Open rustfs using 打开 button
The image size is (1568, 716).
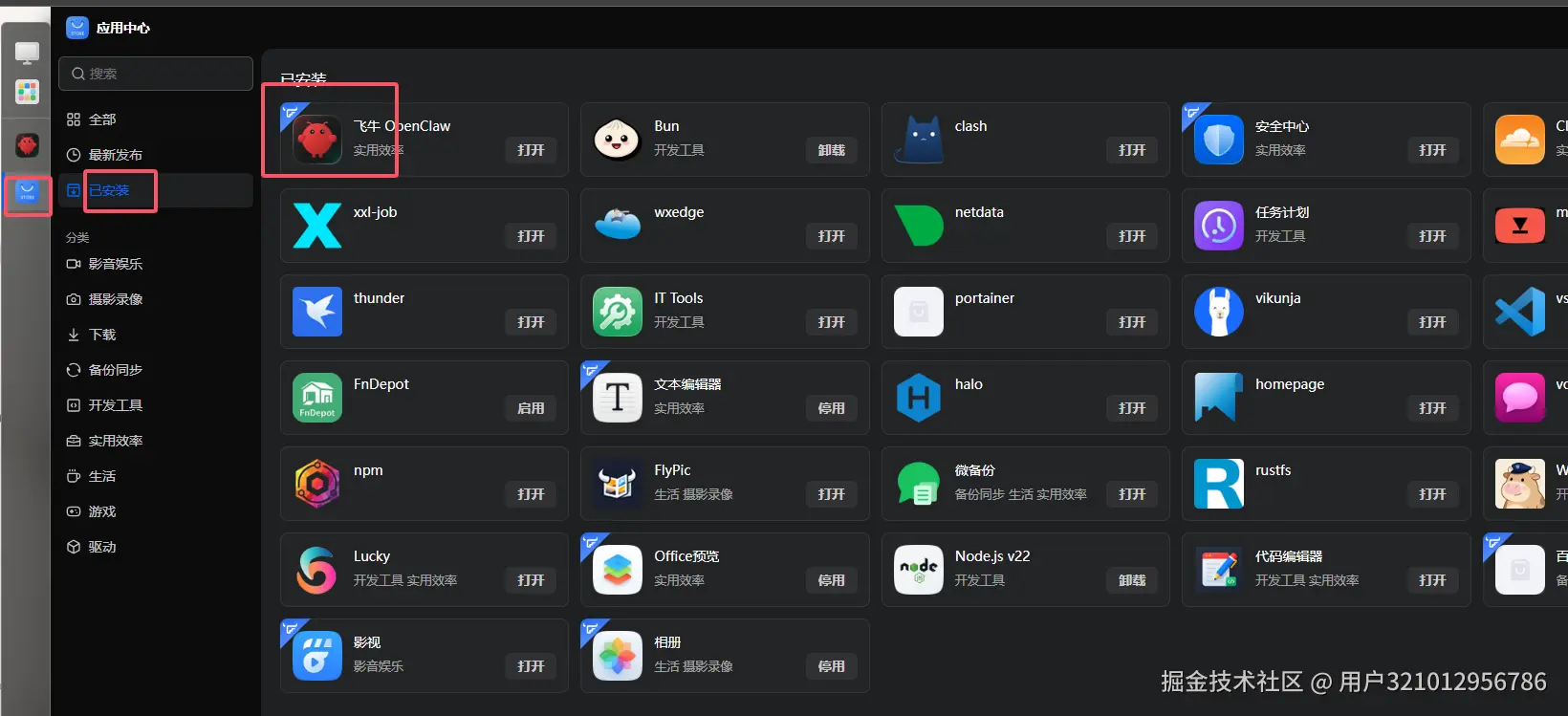1432,494
